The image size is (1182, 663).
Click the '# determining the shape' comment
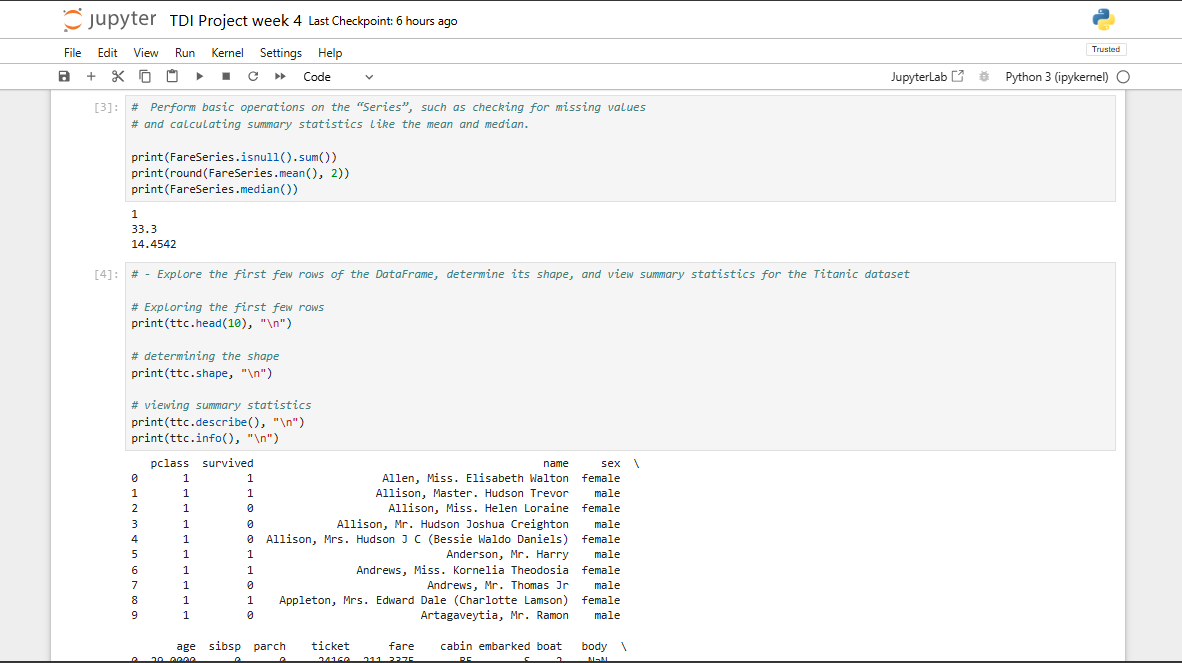pos(205,356)
